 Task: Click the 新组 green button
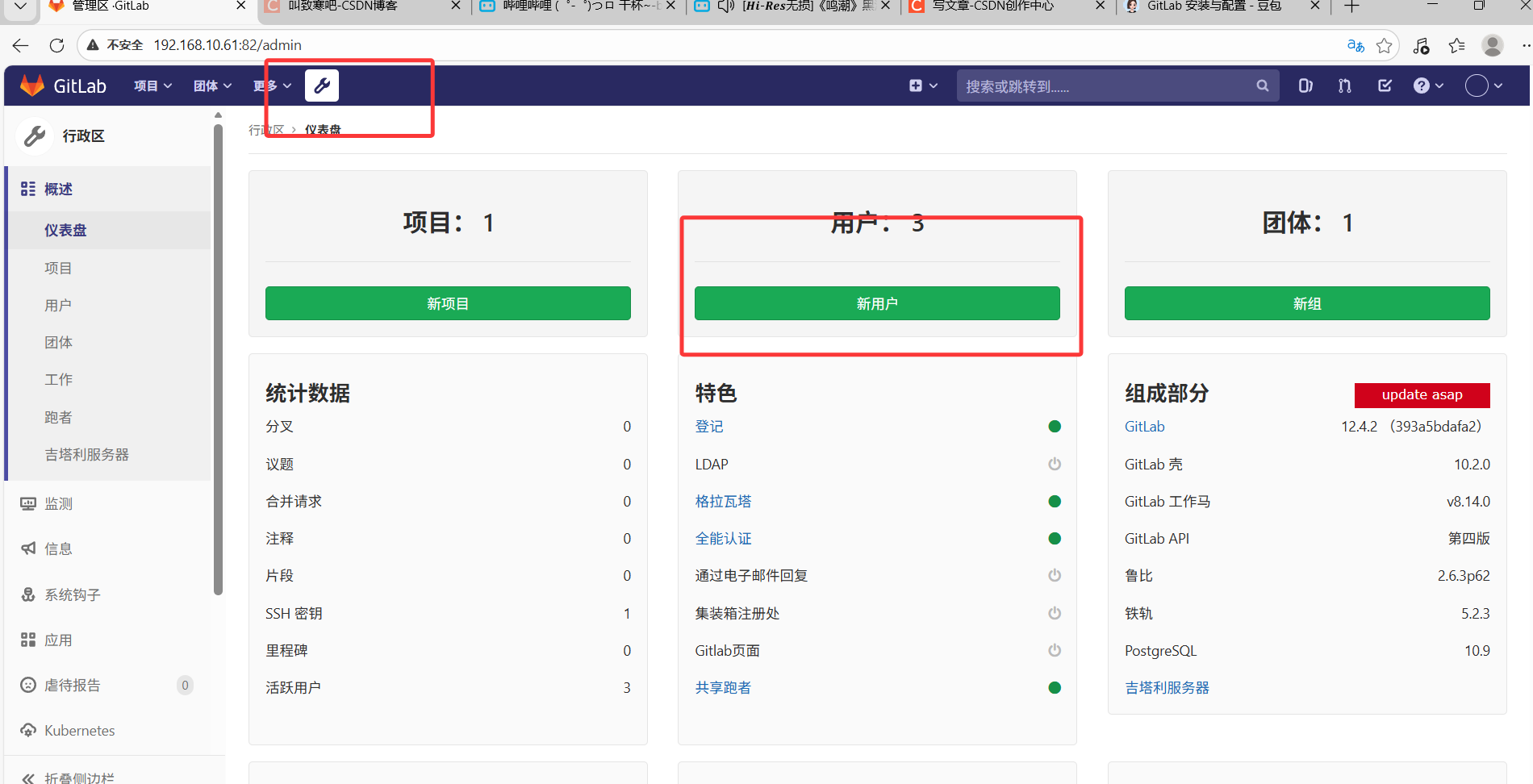(1307, 303)
